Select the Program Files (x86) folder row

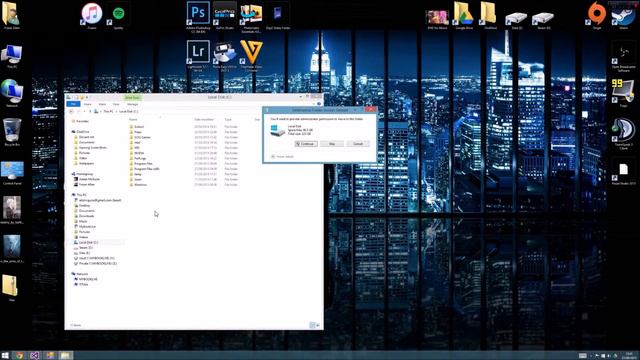coord(184,169)
